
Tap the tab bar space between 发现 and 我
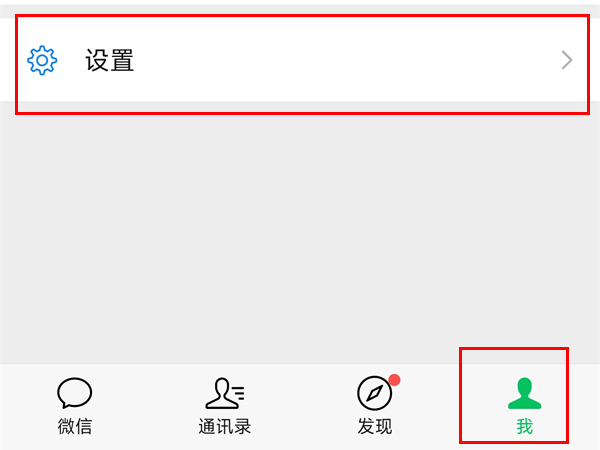click(429, 408)
